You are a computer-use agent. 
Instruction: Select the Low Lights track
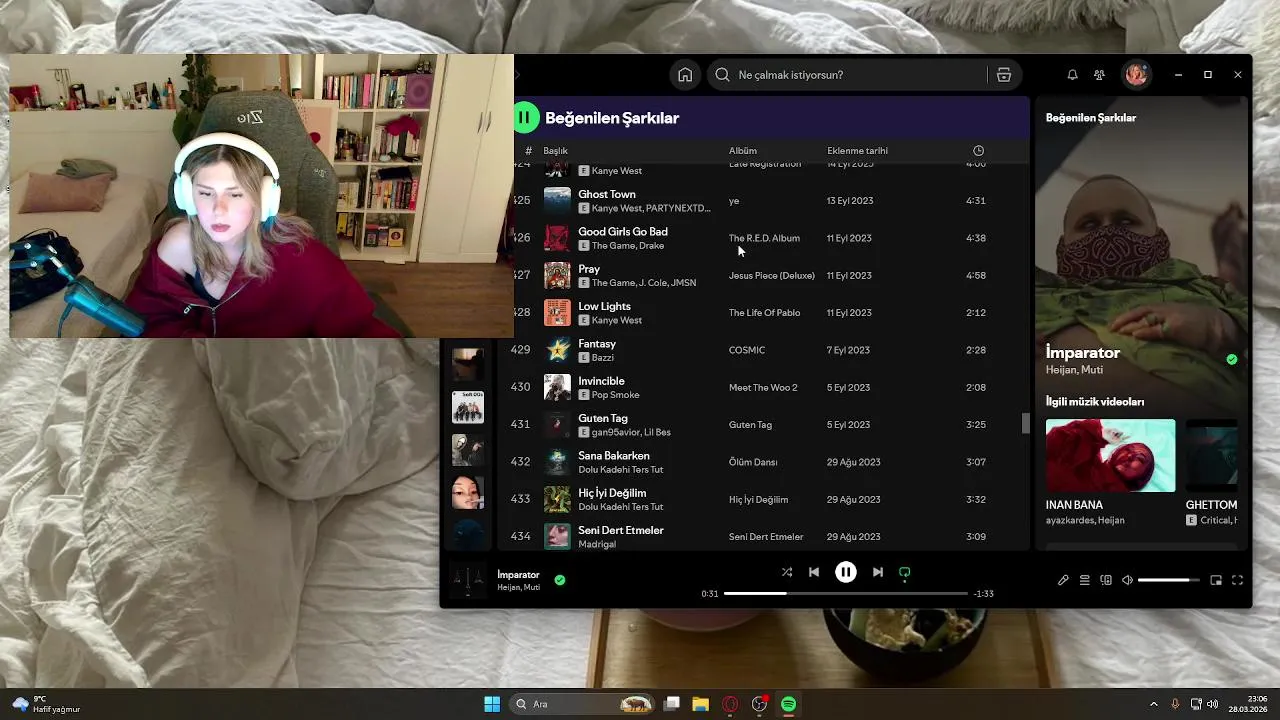click(x=604, y=306)
